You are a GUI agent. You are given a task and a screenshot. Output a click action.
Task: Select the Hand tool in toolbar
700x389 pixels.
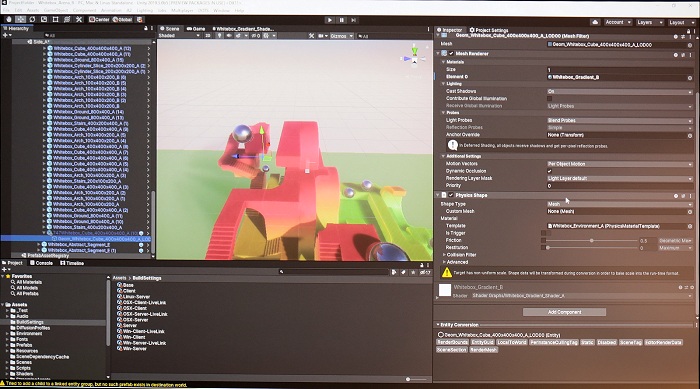8,20
